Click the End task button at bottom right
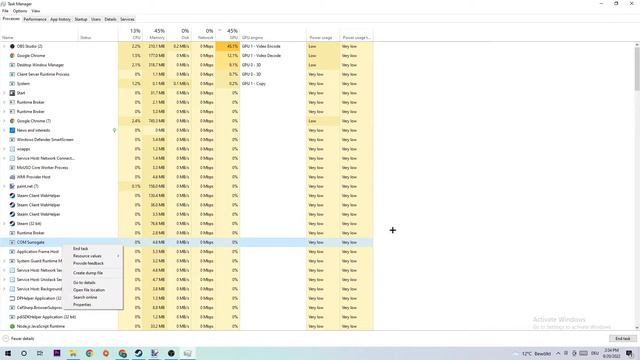This screenshot has width=640, height=360. 622,339
